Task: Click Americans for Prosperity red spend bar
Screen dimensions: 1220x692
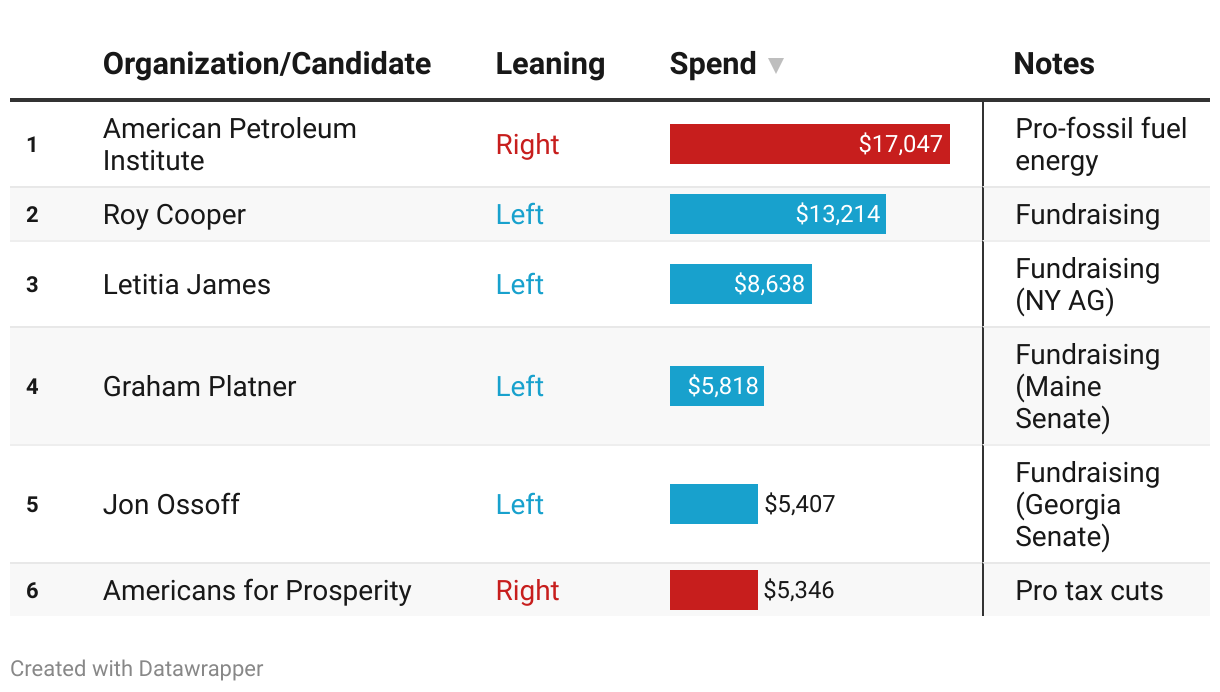Action: 713,590
